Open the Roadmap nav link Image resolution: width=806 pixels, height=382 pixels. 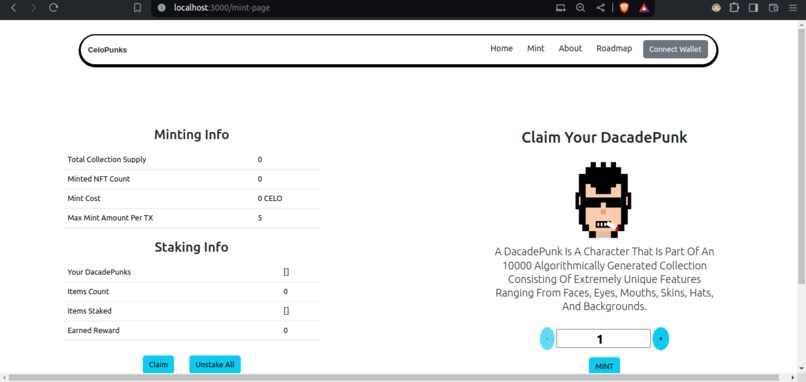[614, 48]
